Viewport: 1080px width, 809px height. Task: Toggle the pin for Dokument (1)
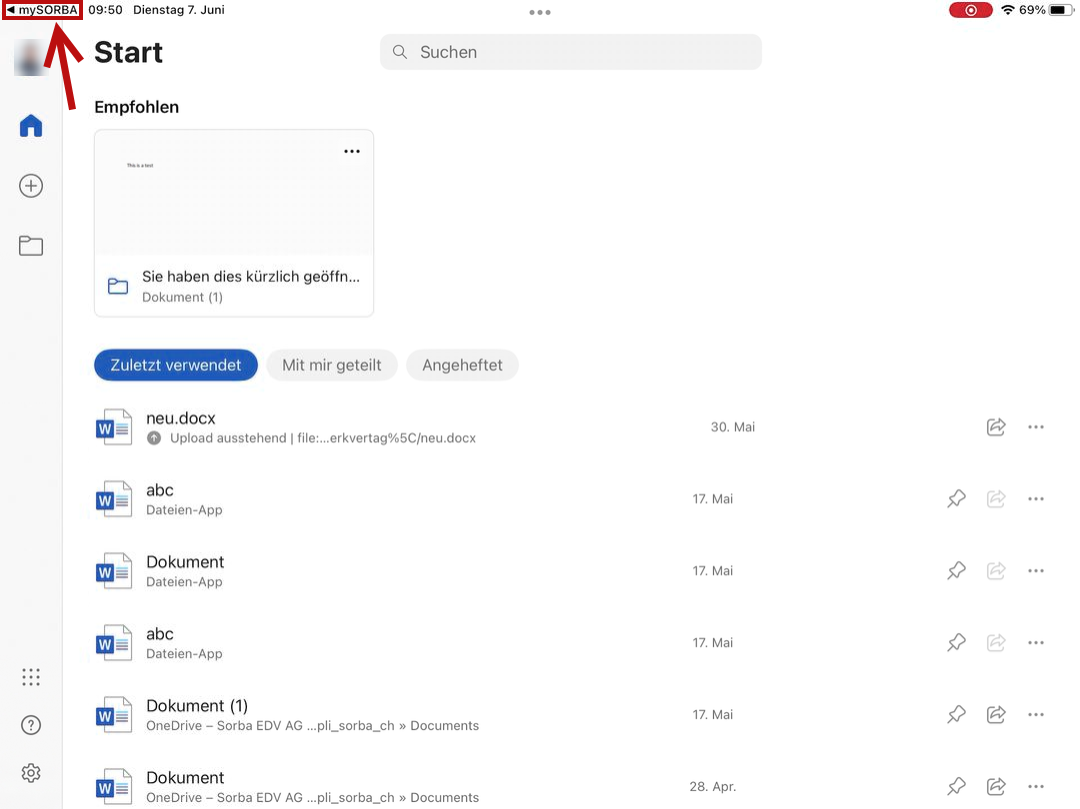click(956, 714)
